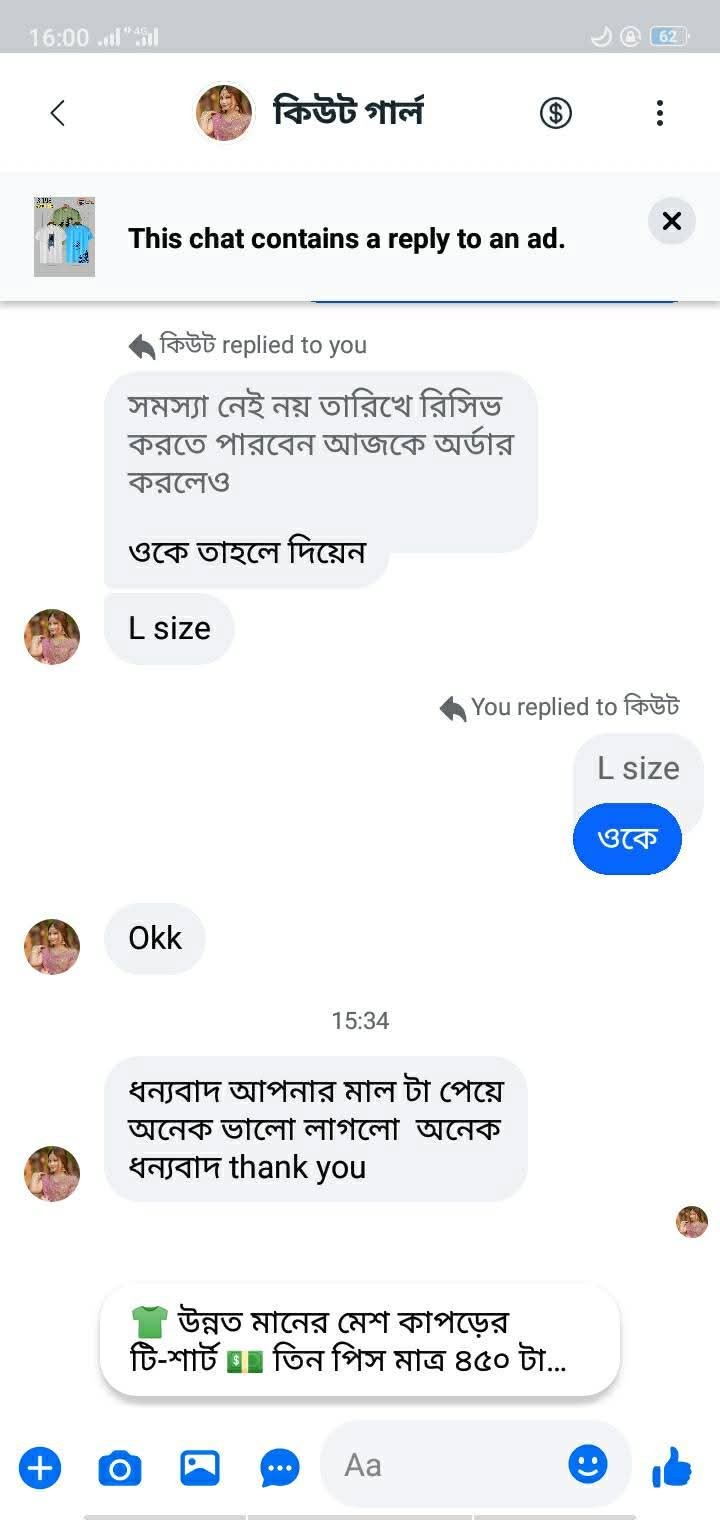Viewport: 720px width, 1520px height.
Task: Send a thumbs-up like
Action: 671,1468
